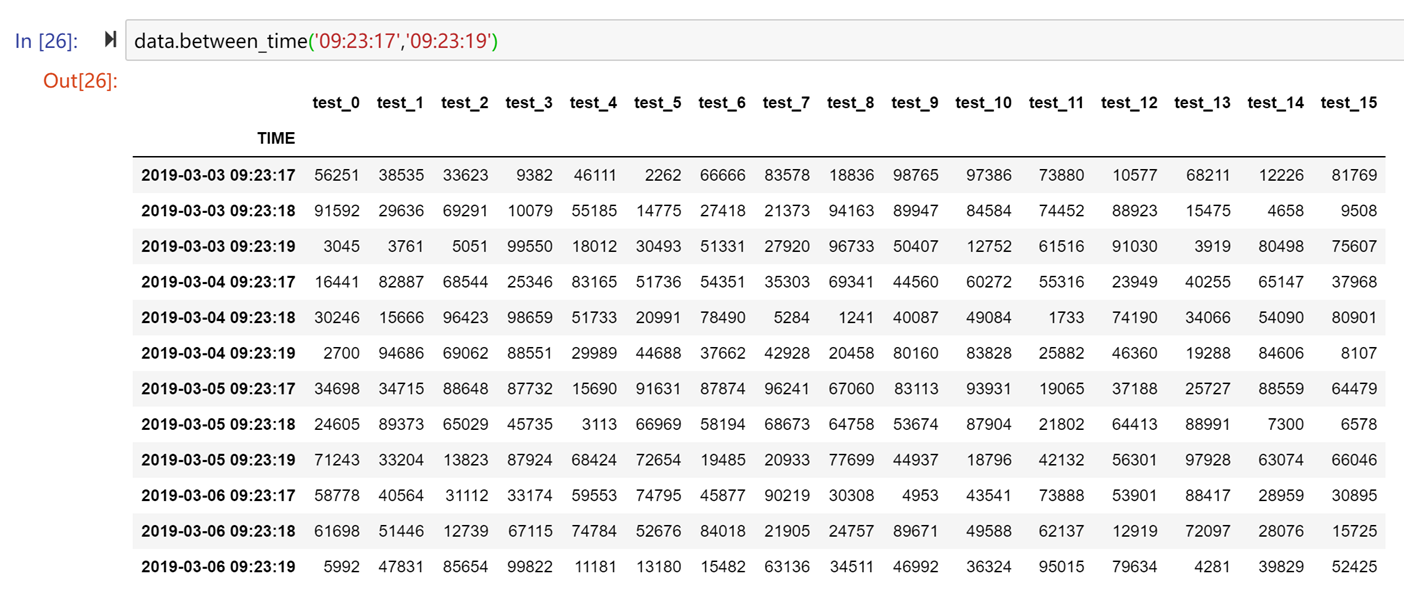Select the In [26] prompt label
Image resolution: width=1404 pixels, height=601 pixels.
tap(46, 41)
